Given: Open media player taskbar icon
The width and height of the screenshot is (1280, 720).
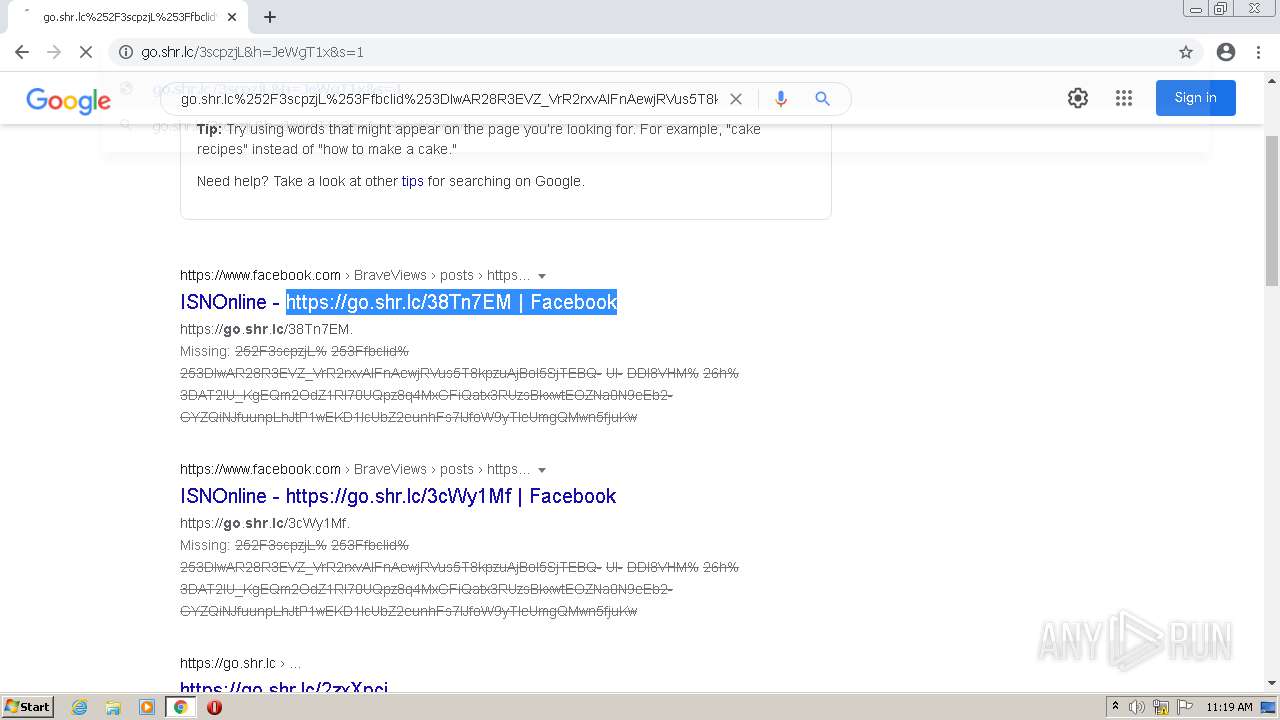Looking at the screenshot, I should (x=147, y=707).
